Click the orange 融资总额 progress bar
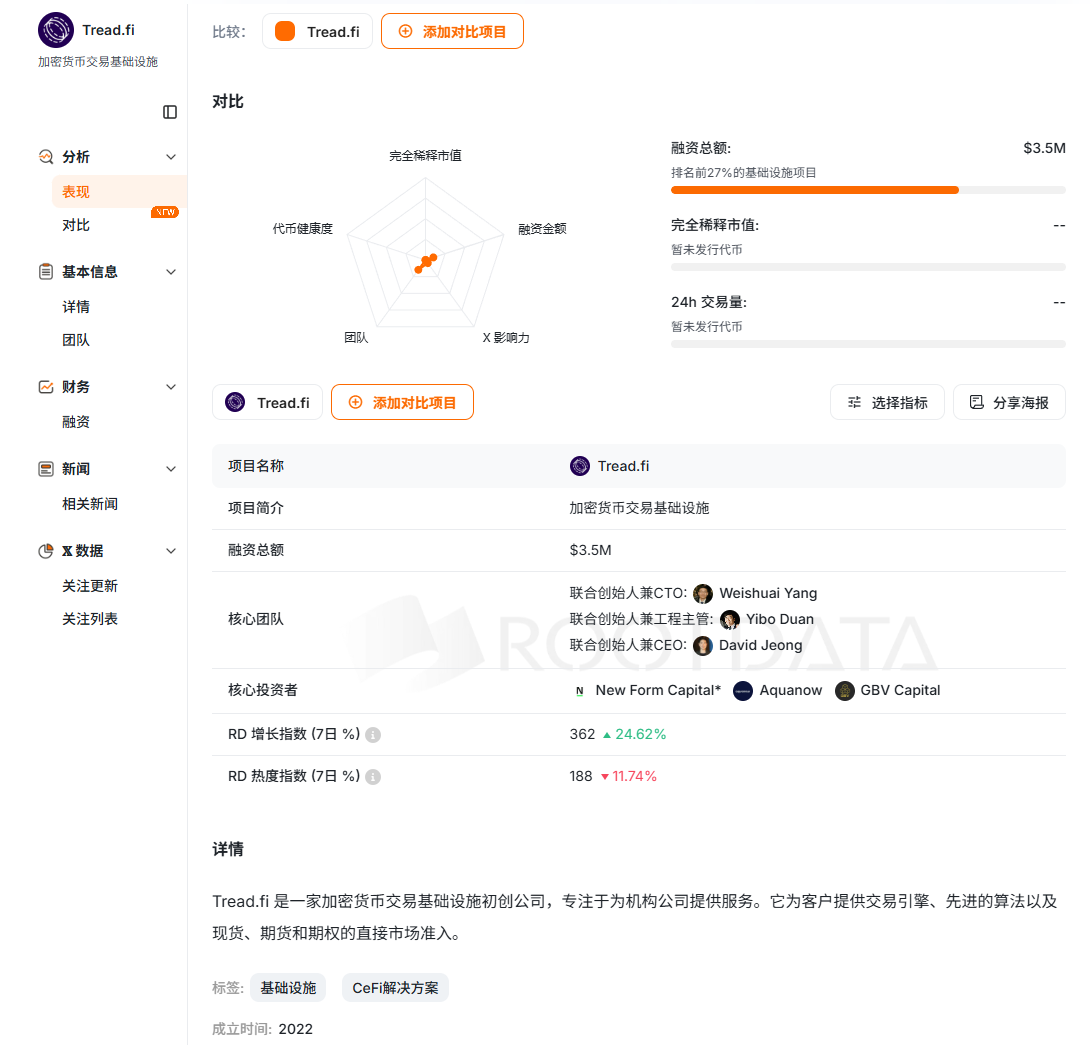Viewport: 1090px width, 1045px height. (814, 190)
